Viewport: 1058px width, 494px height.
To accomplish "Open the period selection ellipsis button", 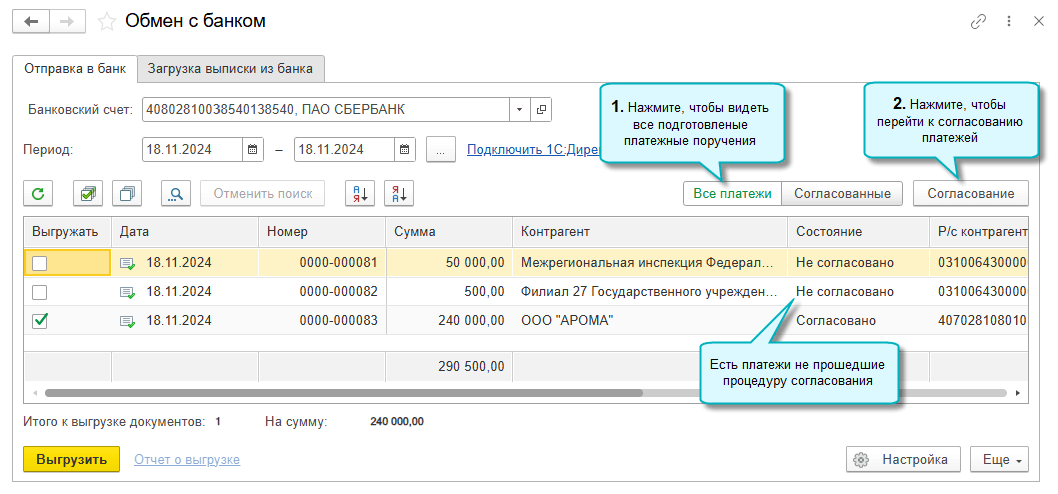I will click(x=441, y=149).
